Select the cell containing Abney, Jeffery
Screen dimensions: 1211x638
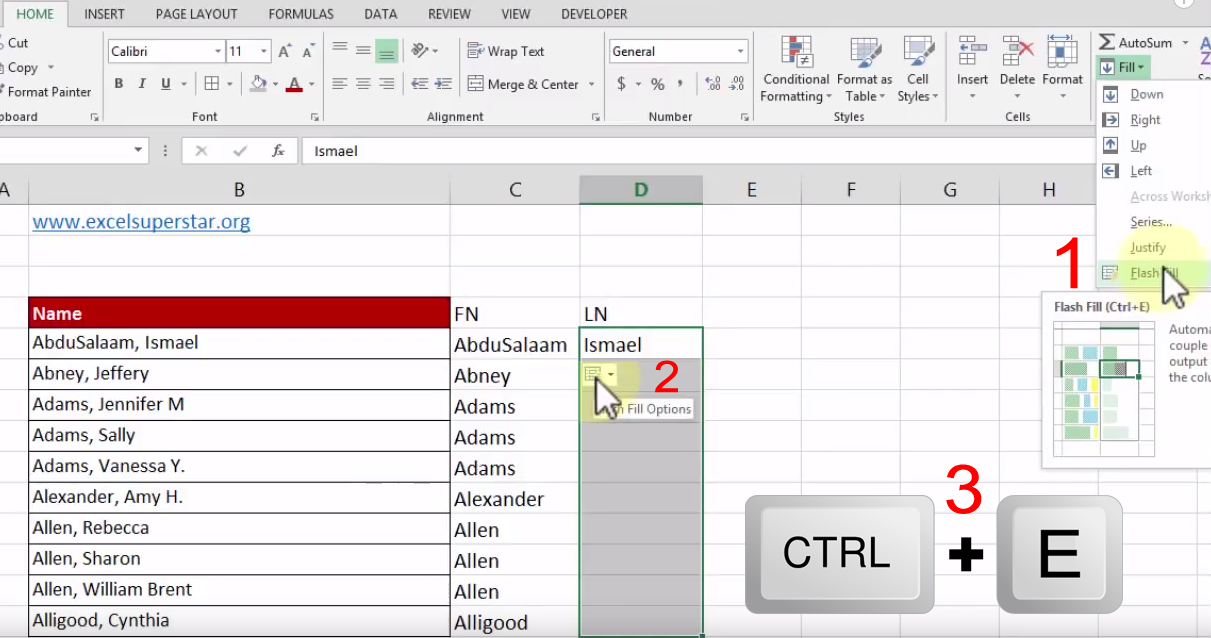pos(239,374)
